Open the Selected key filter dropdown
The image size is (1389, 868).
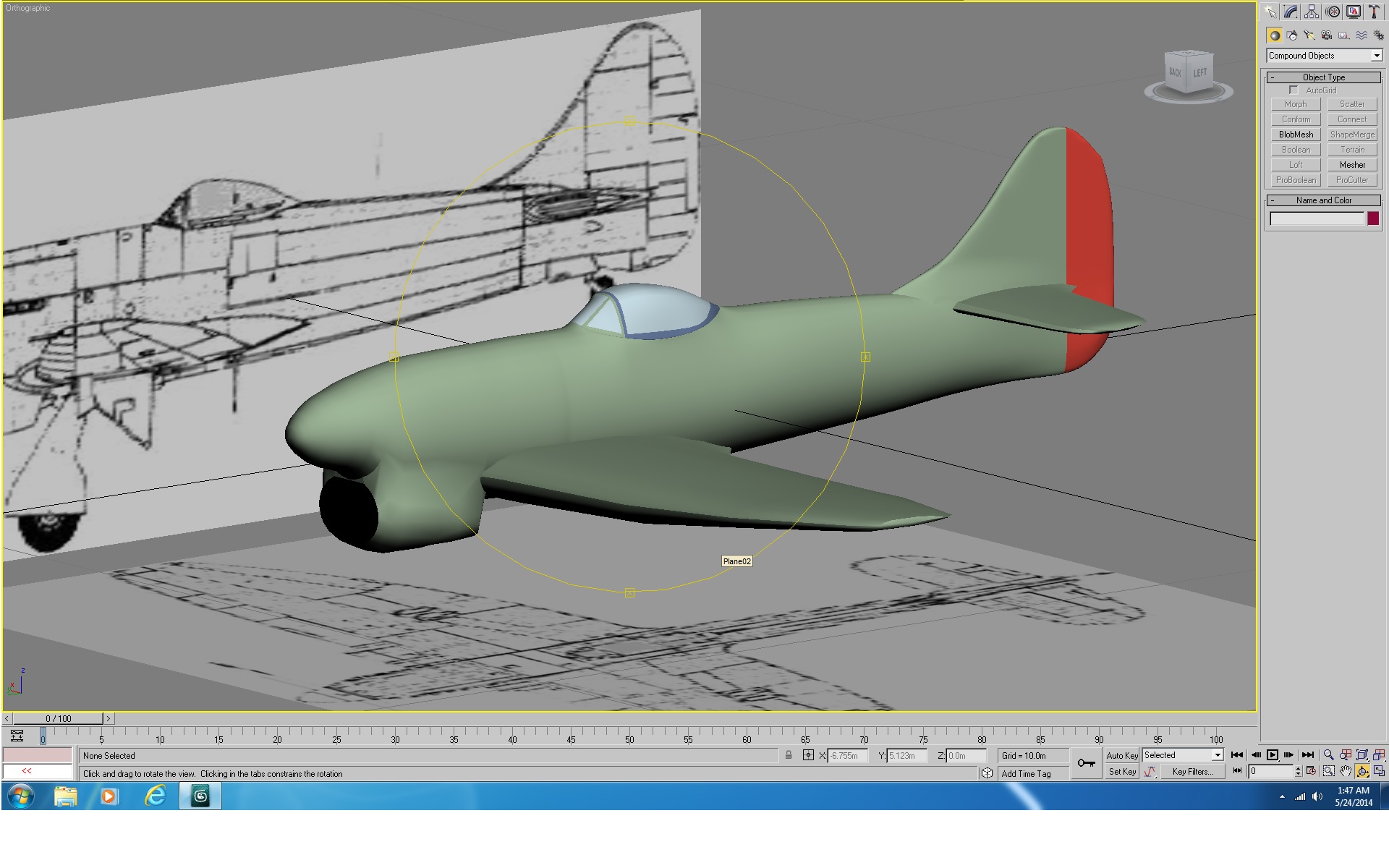(1183, 755)
